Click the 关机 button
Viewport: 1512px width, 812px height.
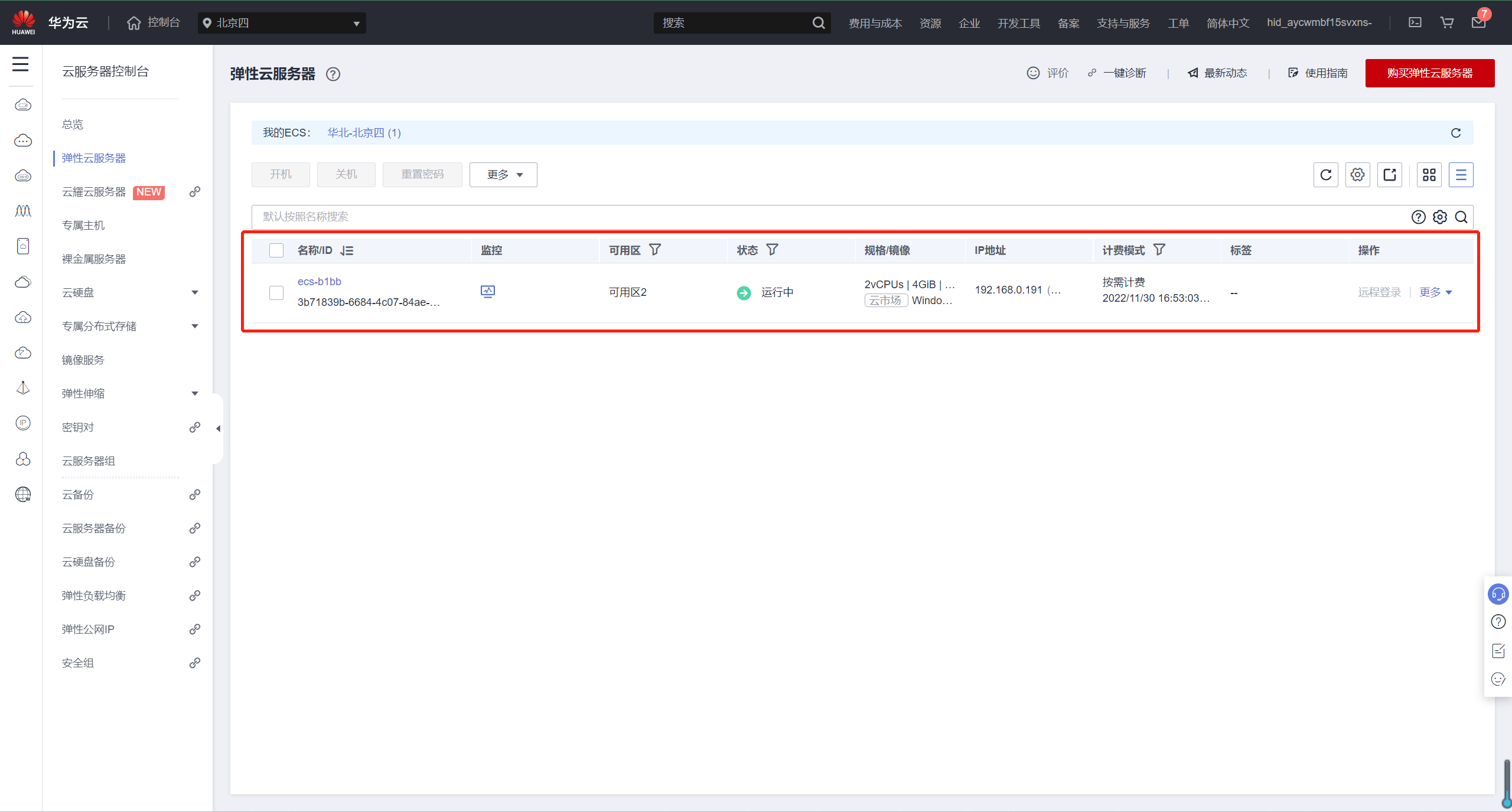(x=346, y=175)
